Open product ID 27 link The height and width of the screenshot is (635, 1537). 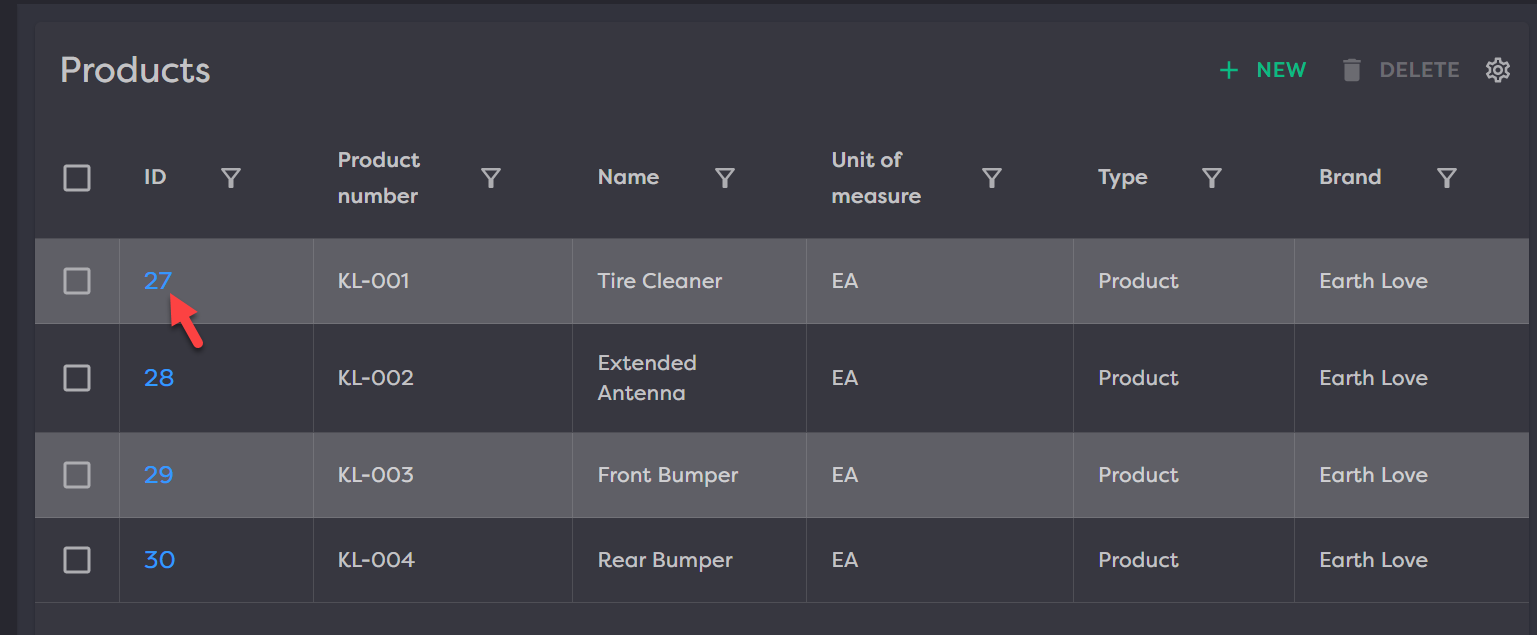click(x=157, y=281)
